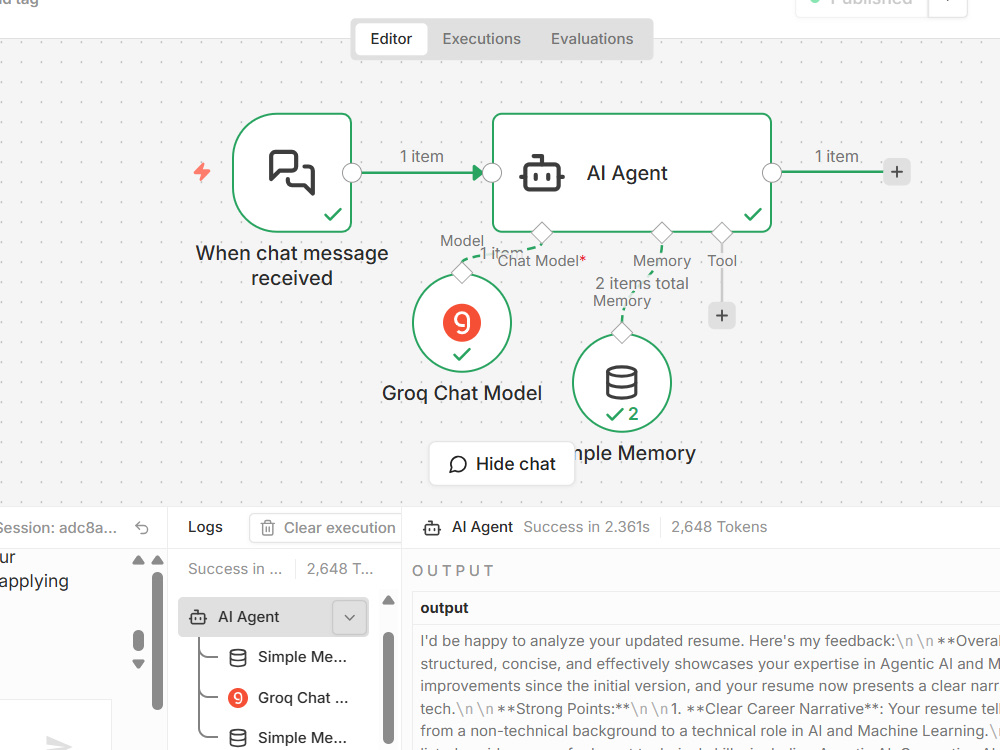Click '1 item' label on trigger connection

pos(422,156)
